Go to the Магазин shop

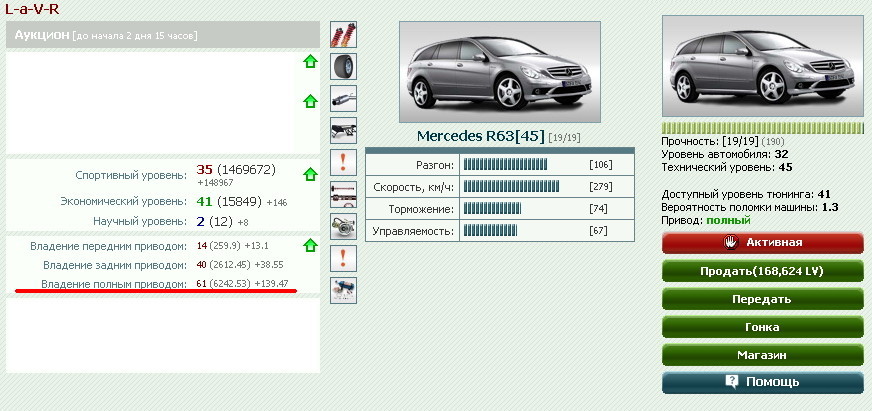coord(762,355)
